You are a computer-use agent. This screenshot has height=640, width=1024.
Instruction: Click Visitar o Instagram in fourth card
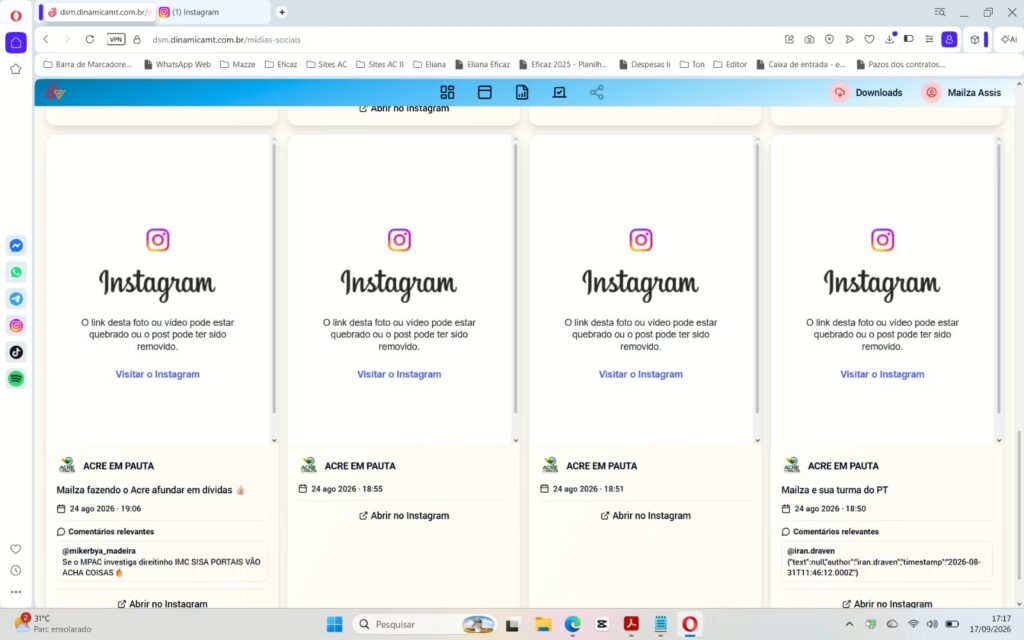882,374
